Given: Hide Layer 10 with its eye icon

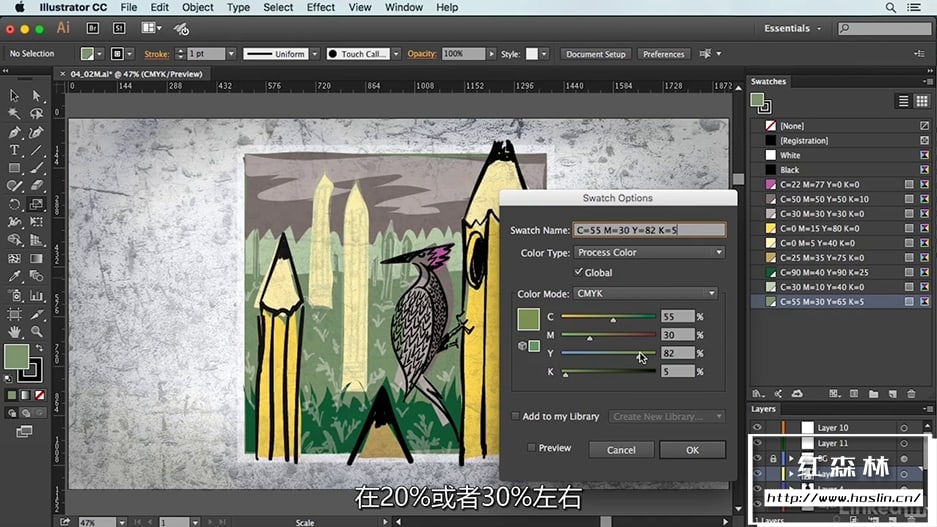Looking at the screenshot, I should point(758,427).
